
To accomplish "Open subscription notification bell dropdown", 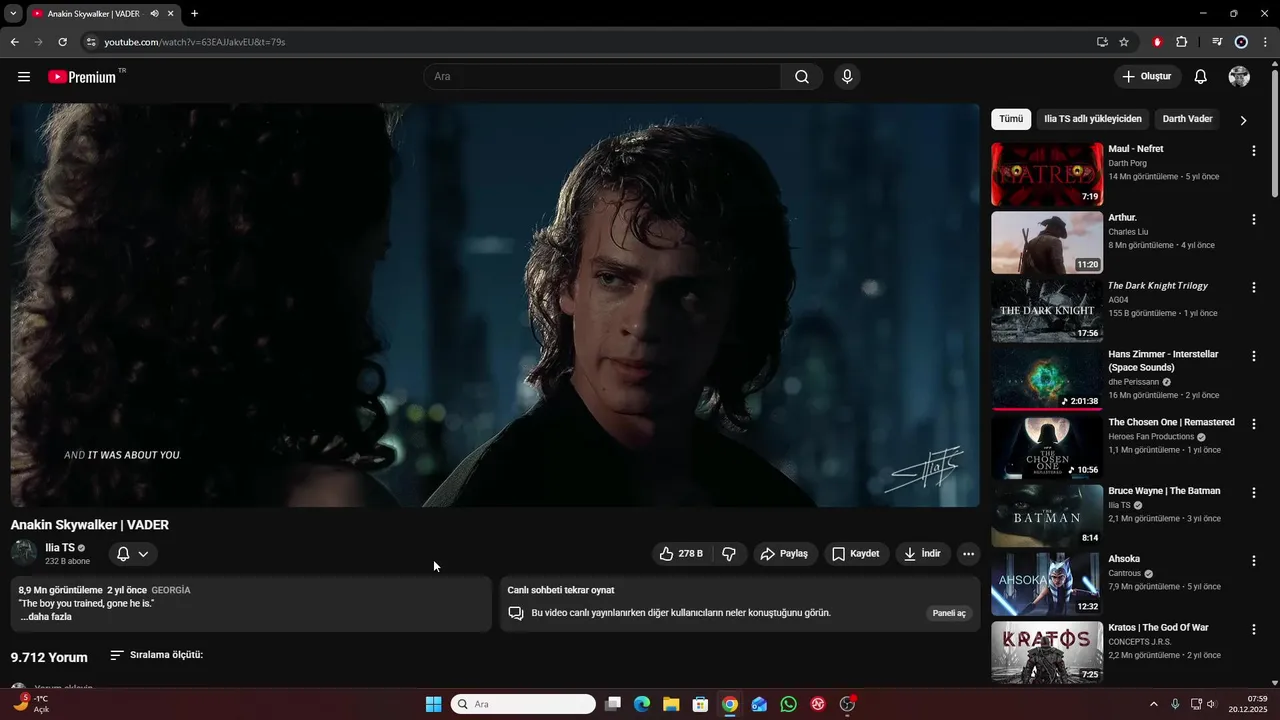I will tap(132, 554).
